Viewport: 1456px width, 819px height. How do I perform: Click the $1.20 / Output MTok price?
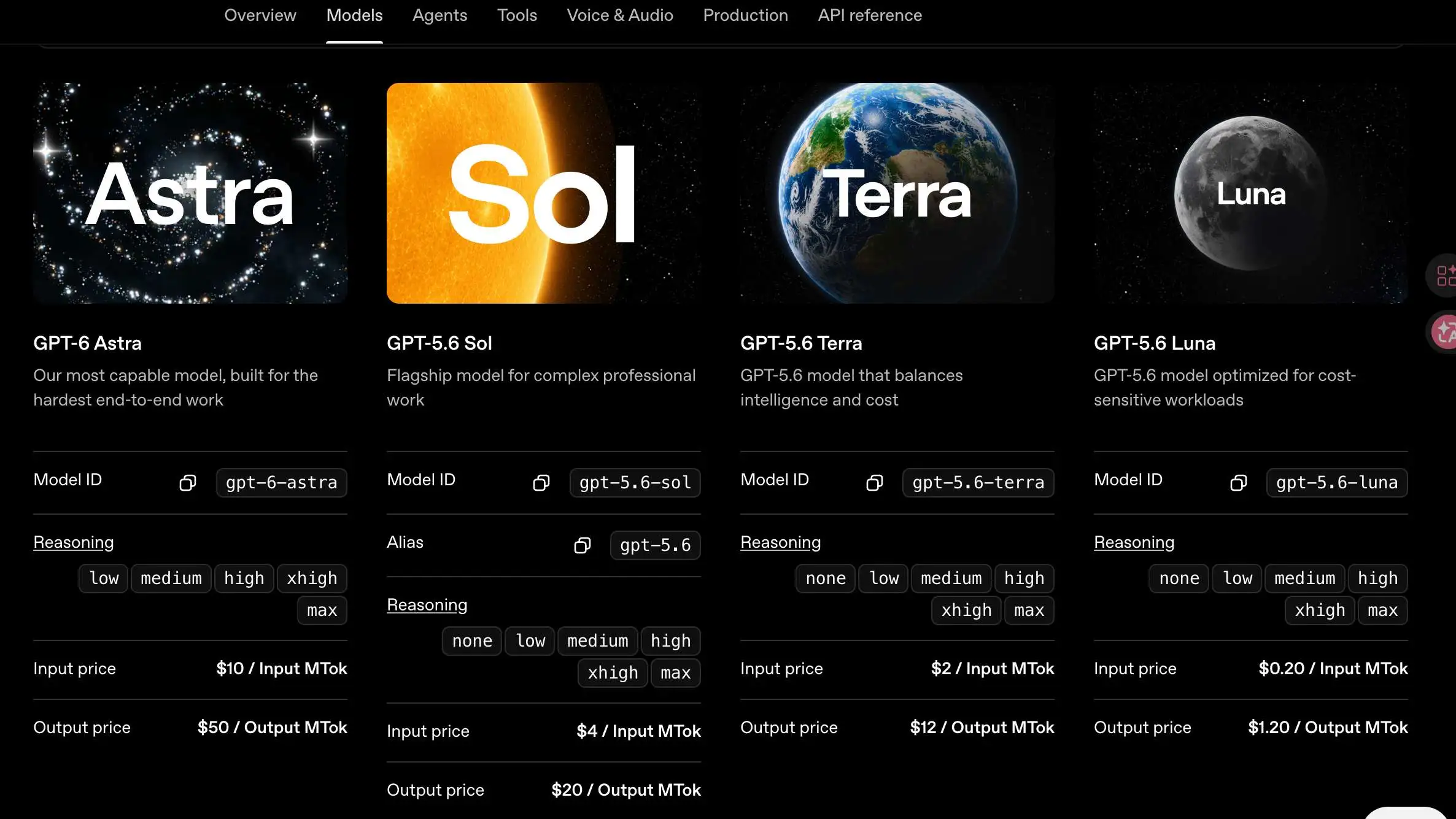click(x=1328, y=728)
